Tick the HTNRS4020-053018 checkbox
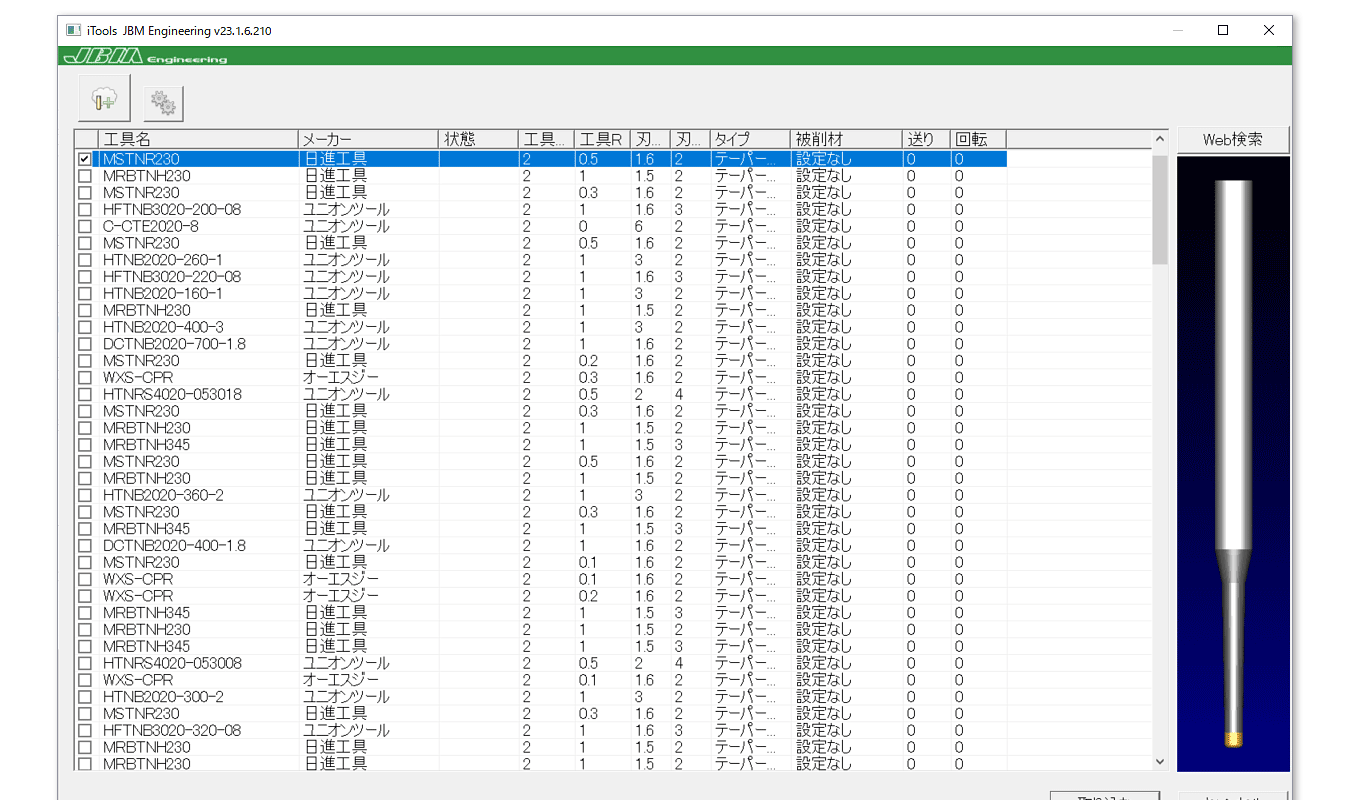Viewport: 1350px width, 800px height. [x=85, y=395]
